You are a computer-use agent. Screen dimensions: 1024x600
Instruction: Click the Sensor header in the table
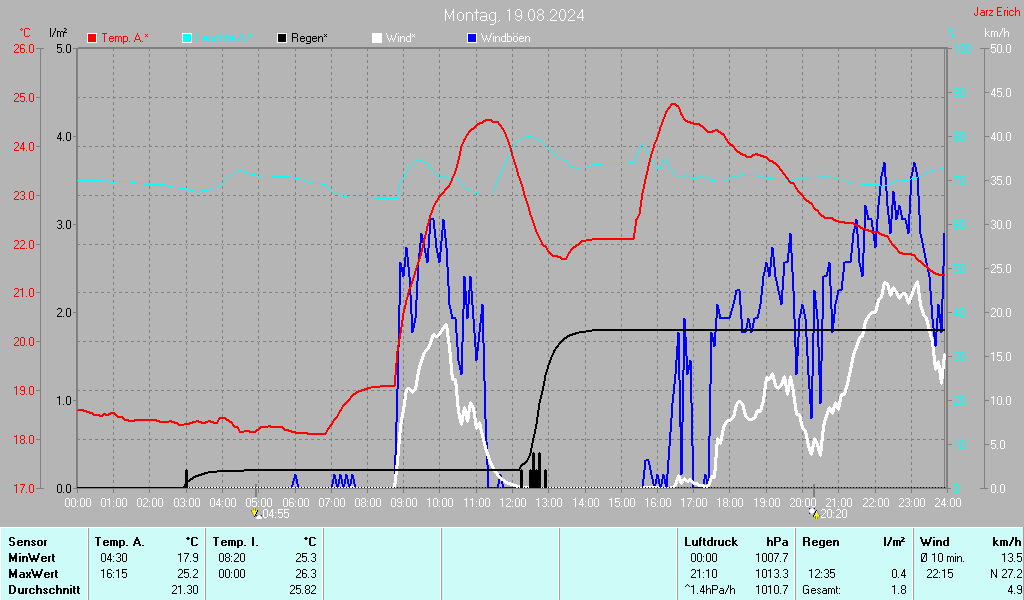[27, 541]
